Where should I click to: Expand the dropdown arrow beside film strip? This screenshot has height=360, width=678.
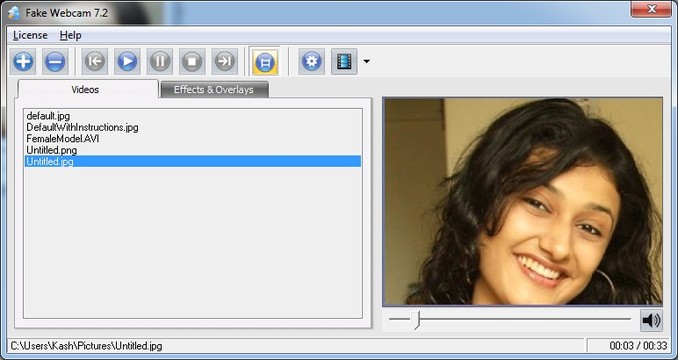click(x=366, y=61)
